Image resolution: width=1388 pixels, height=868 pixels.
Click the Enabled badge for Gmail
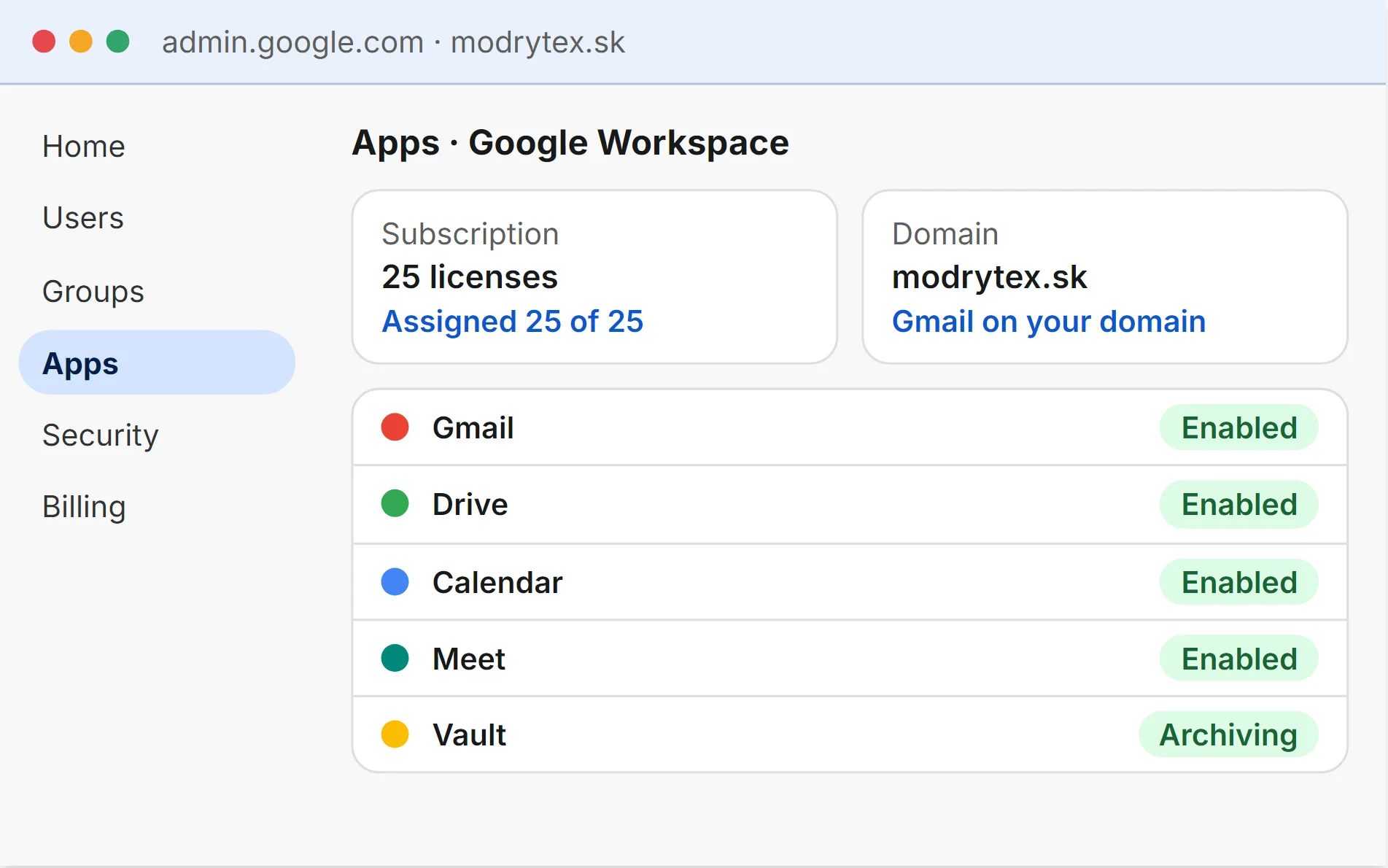pos(1238,427)
